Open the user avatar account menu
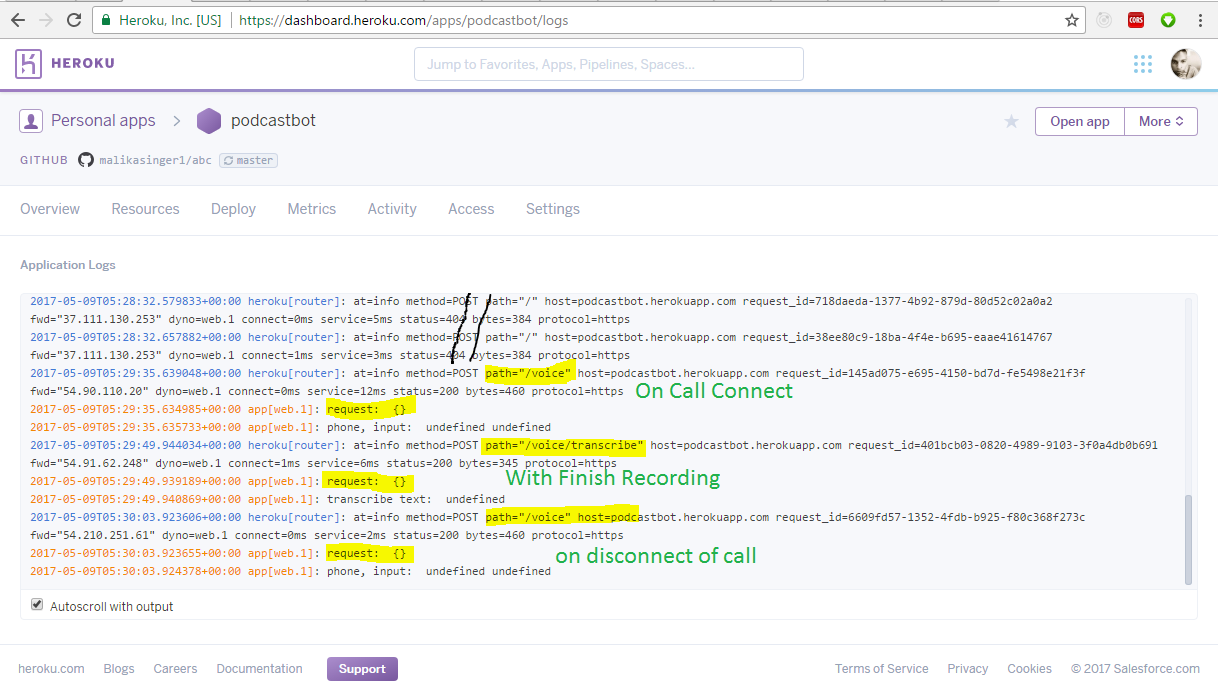This screenshot has height=693, width=1218. tap(1186, 64)
